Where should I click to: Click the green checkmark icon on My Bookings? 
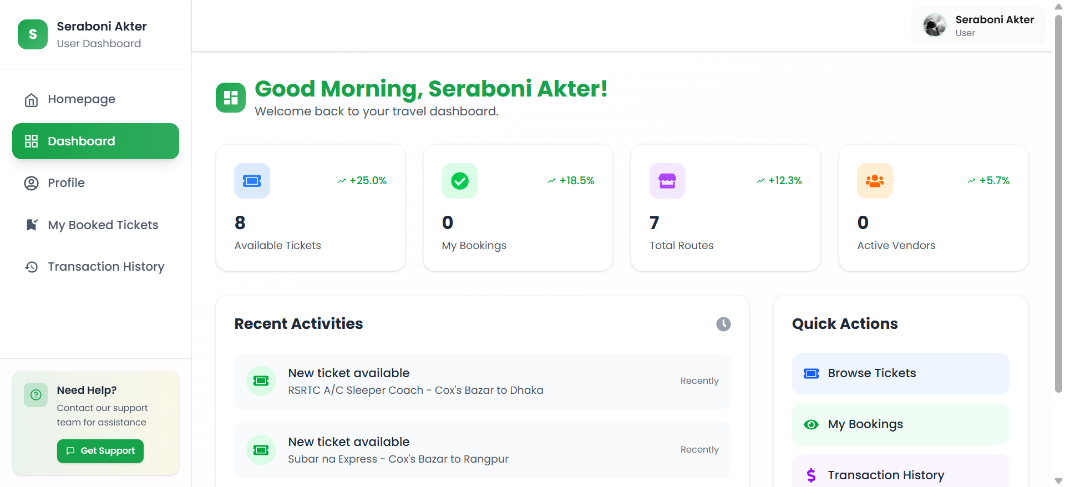[460, 181]
